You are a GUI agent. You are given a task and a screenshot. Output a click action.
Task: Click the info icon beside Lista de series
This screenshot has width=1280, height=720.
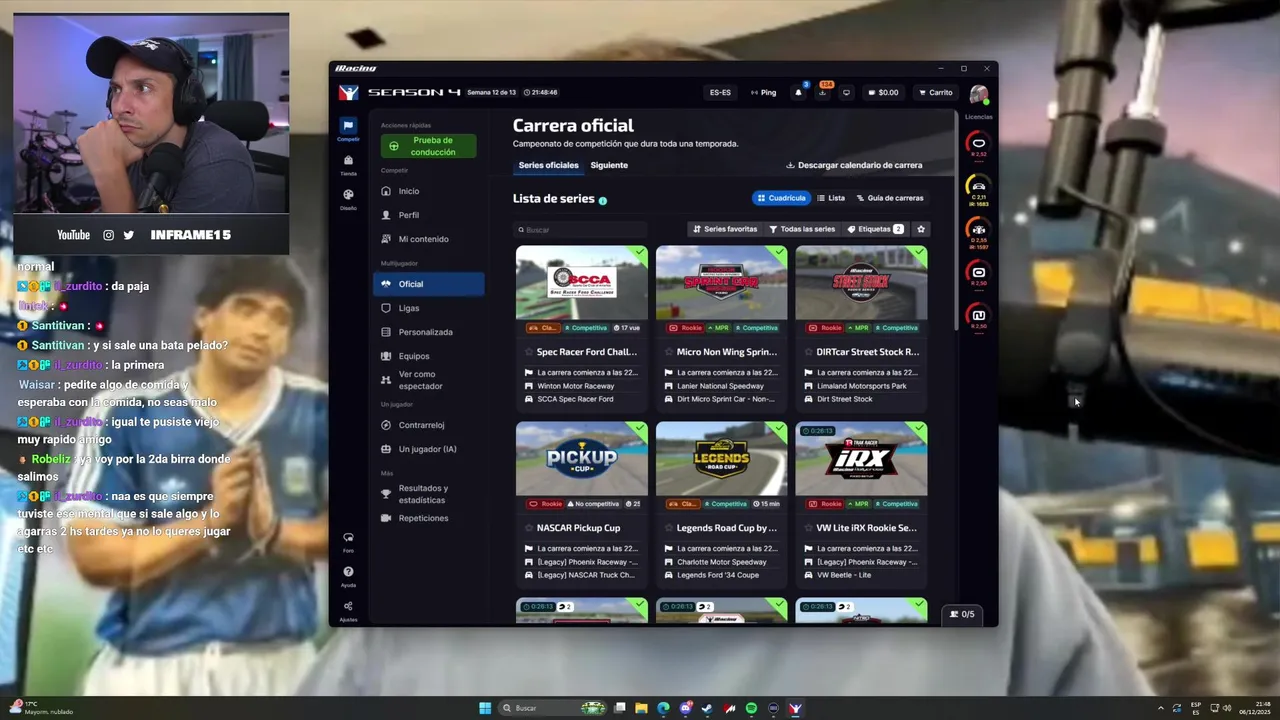click(603, 200)
